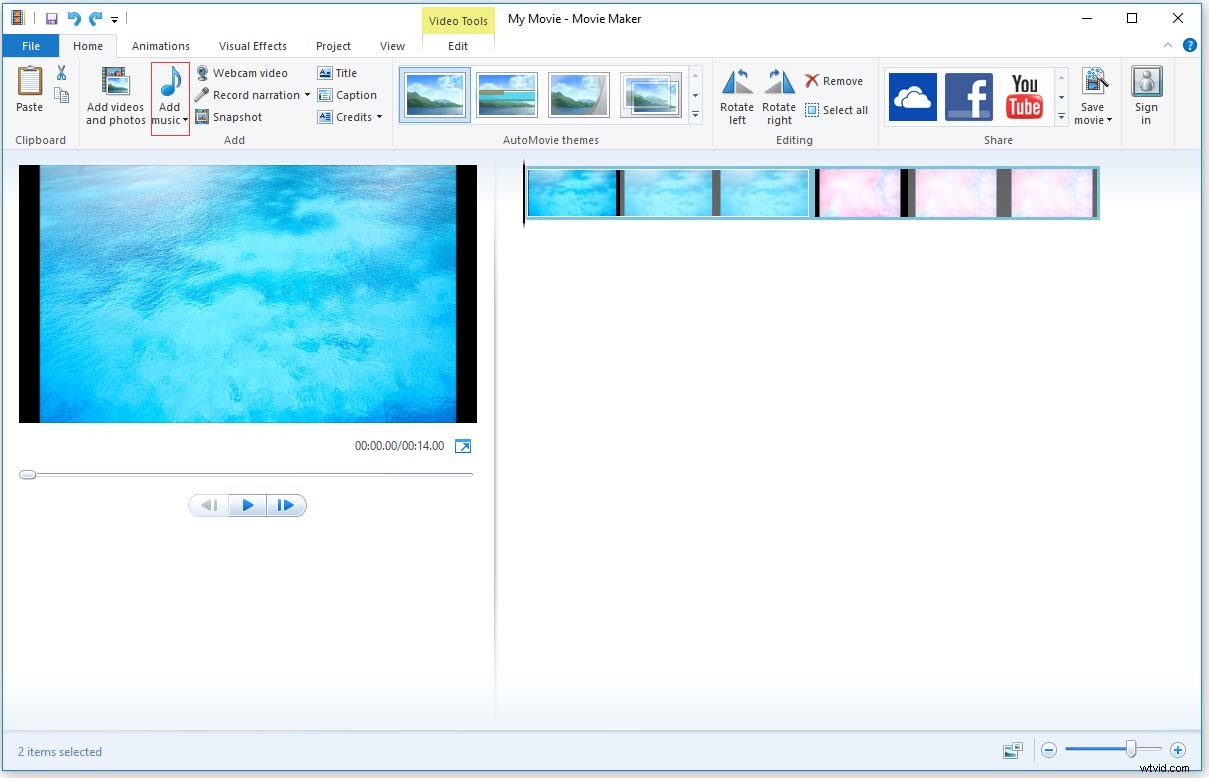Viewport: 1209px width, 778px height.
Task: Share the movie to Facebook
Action: click(x=968, y=96)
